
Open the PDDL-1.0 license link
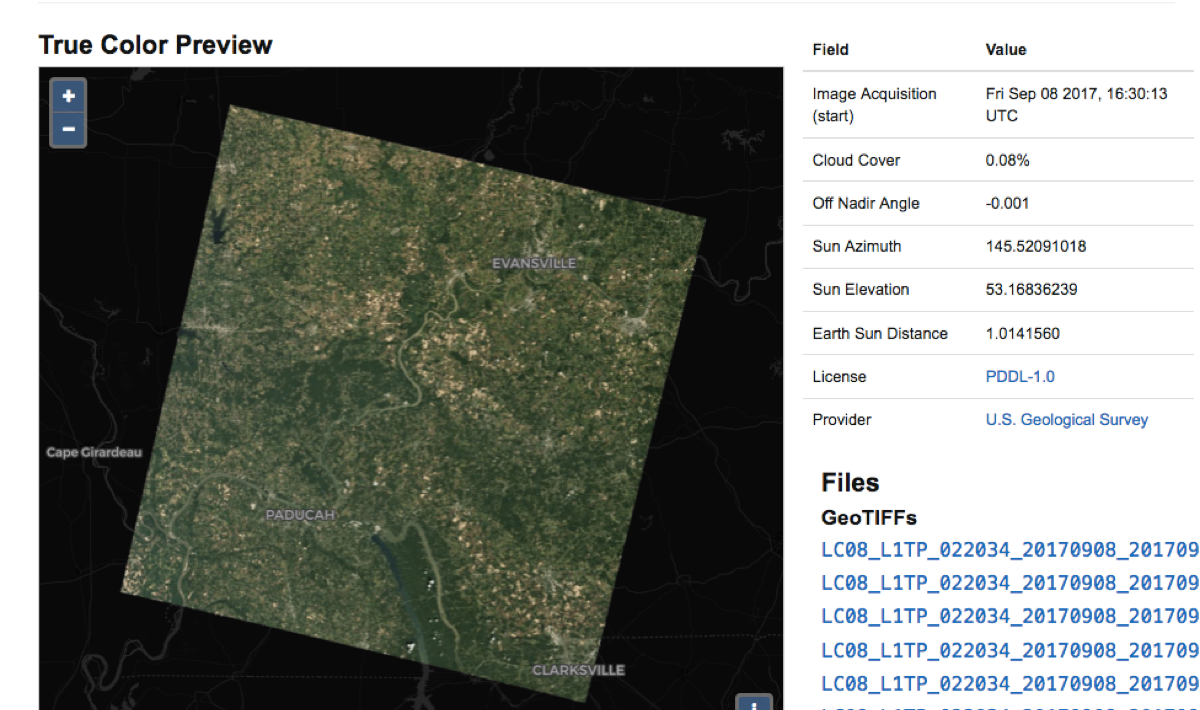1020,377
